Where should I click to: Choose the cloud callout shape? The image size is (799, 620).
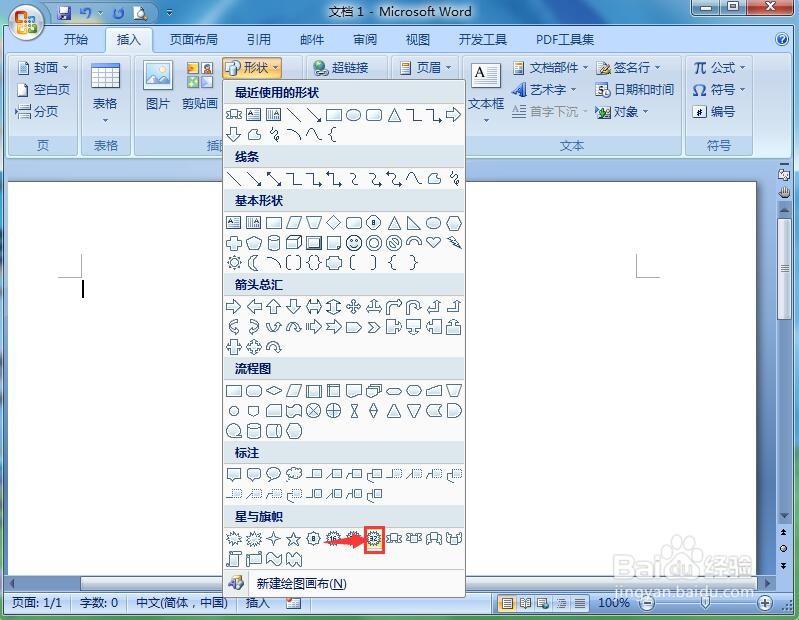[x=294, y=474]
